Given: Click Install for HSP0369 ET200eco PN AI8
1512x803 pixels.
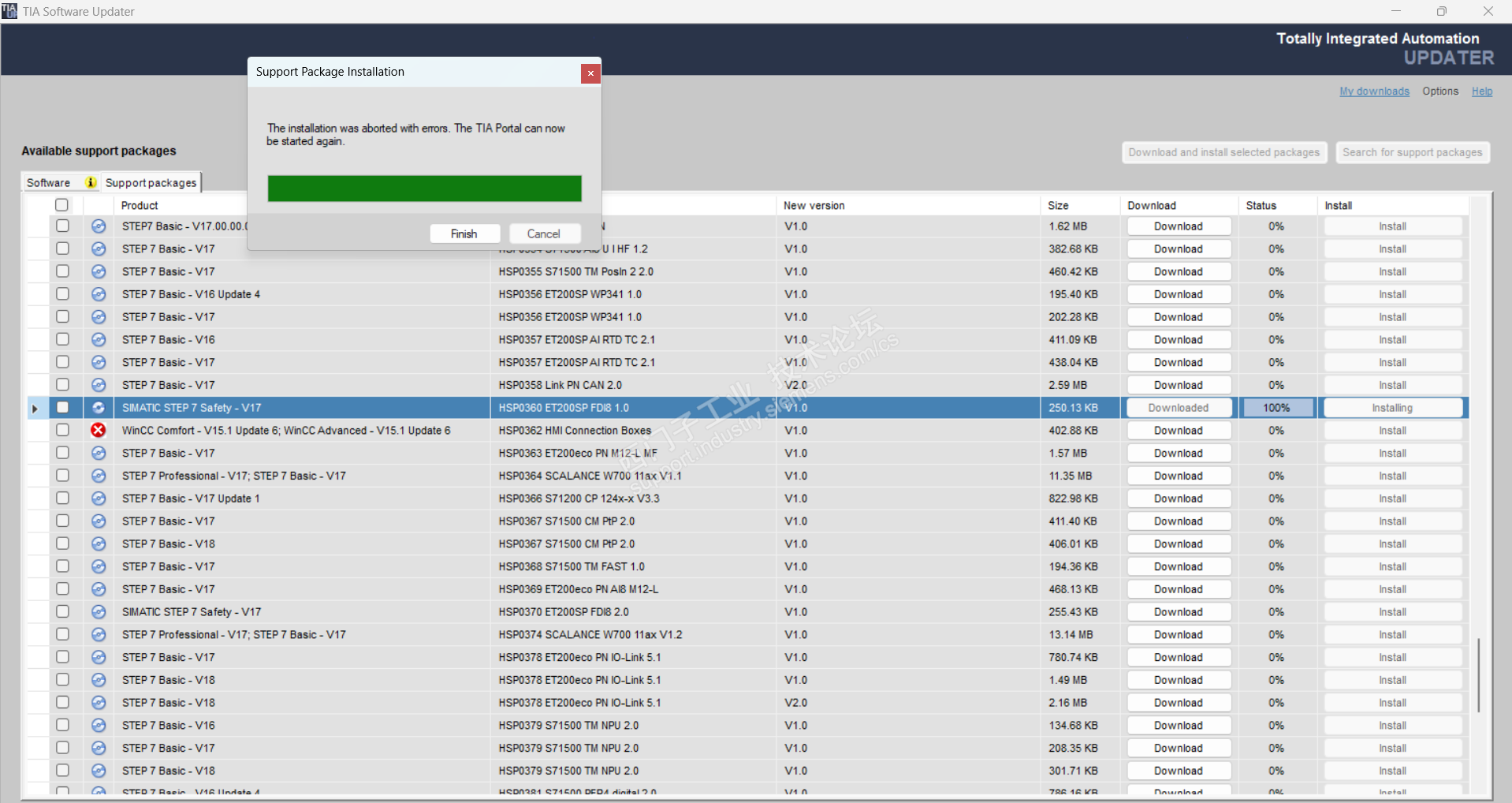Looking at the screenshot, I should (1393, 589).
